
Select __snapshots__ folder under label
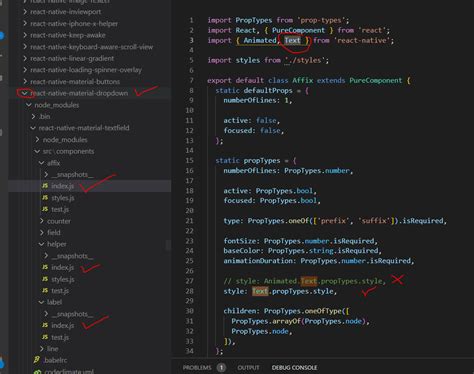click(x=72, y=314)
